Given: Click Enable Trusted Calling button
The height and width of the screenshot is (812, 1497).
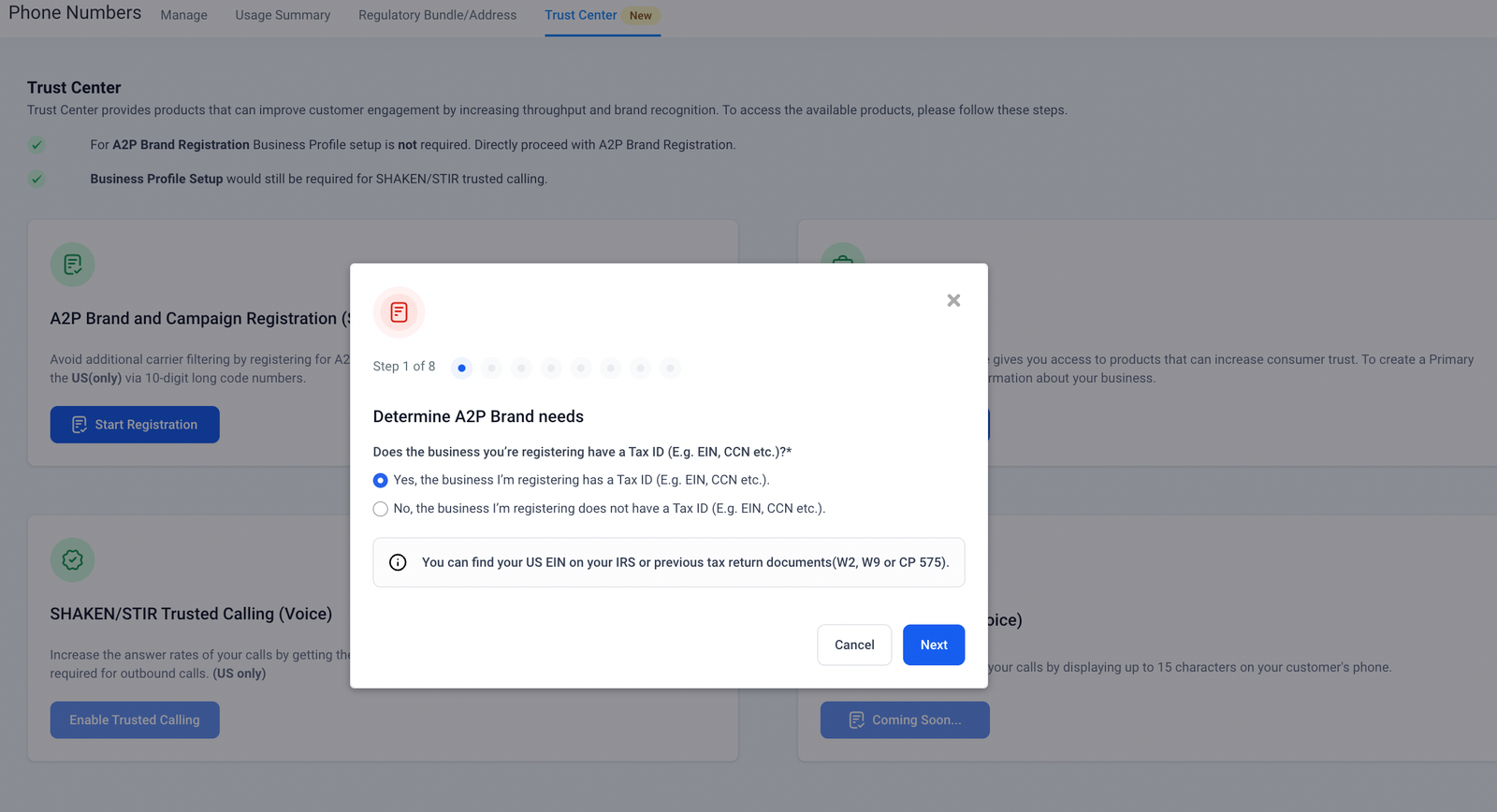Looking at the screenshot, I should (x=135, y=720).
